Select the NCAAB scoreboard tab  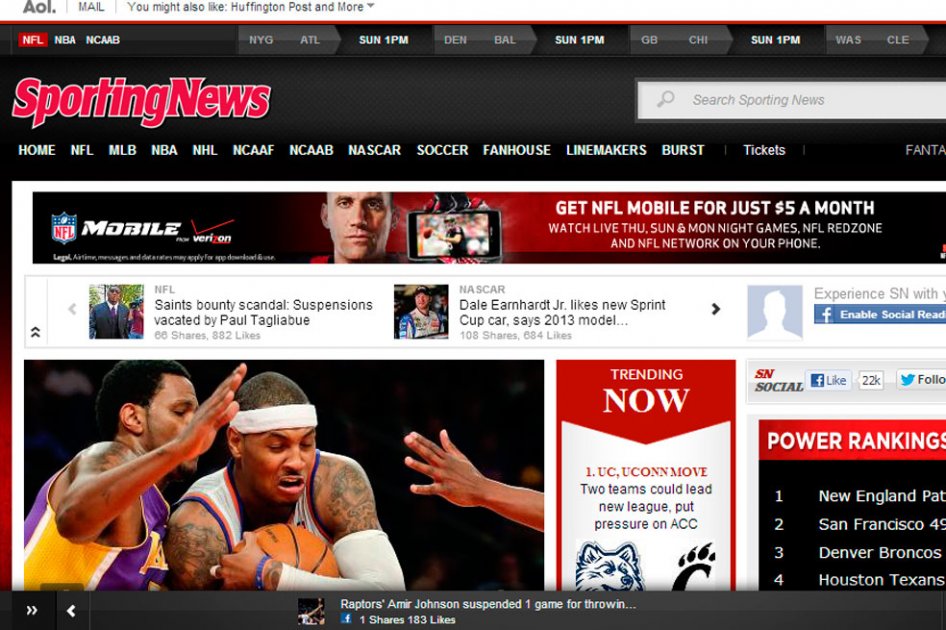click(x=103, y=40)
